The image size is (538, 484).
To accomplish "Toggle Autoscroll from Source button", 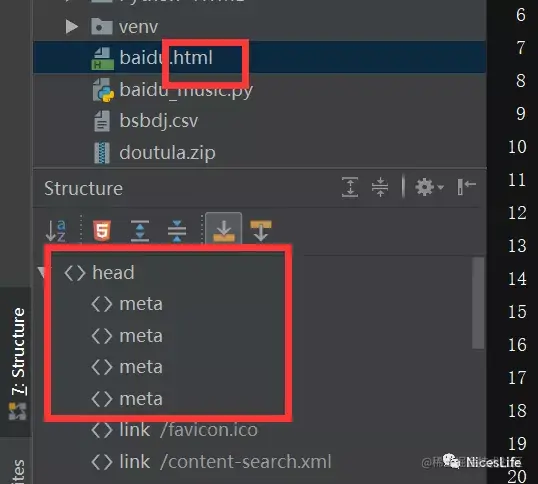I will (261, 231).
